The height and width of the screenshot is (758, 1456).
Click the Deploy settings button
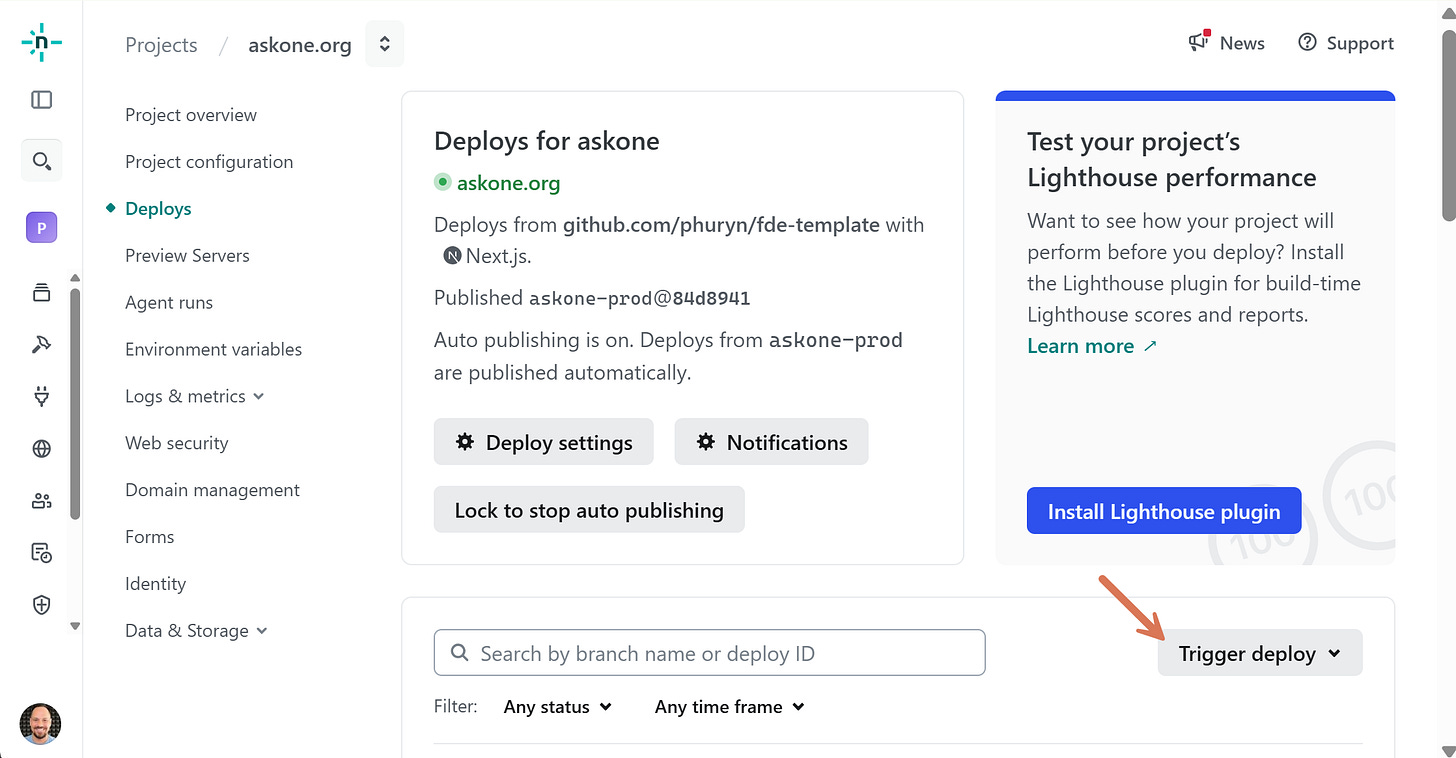click(x=544, y=441)
